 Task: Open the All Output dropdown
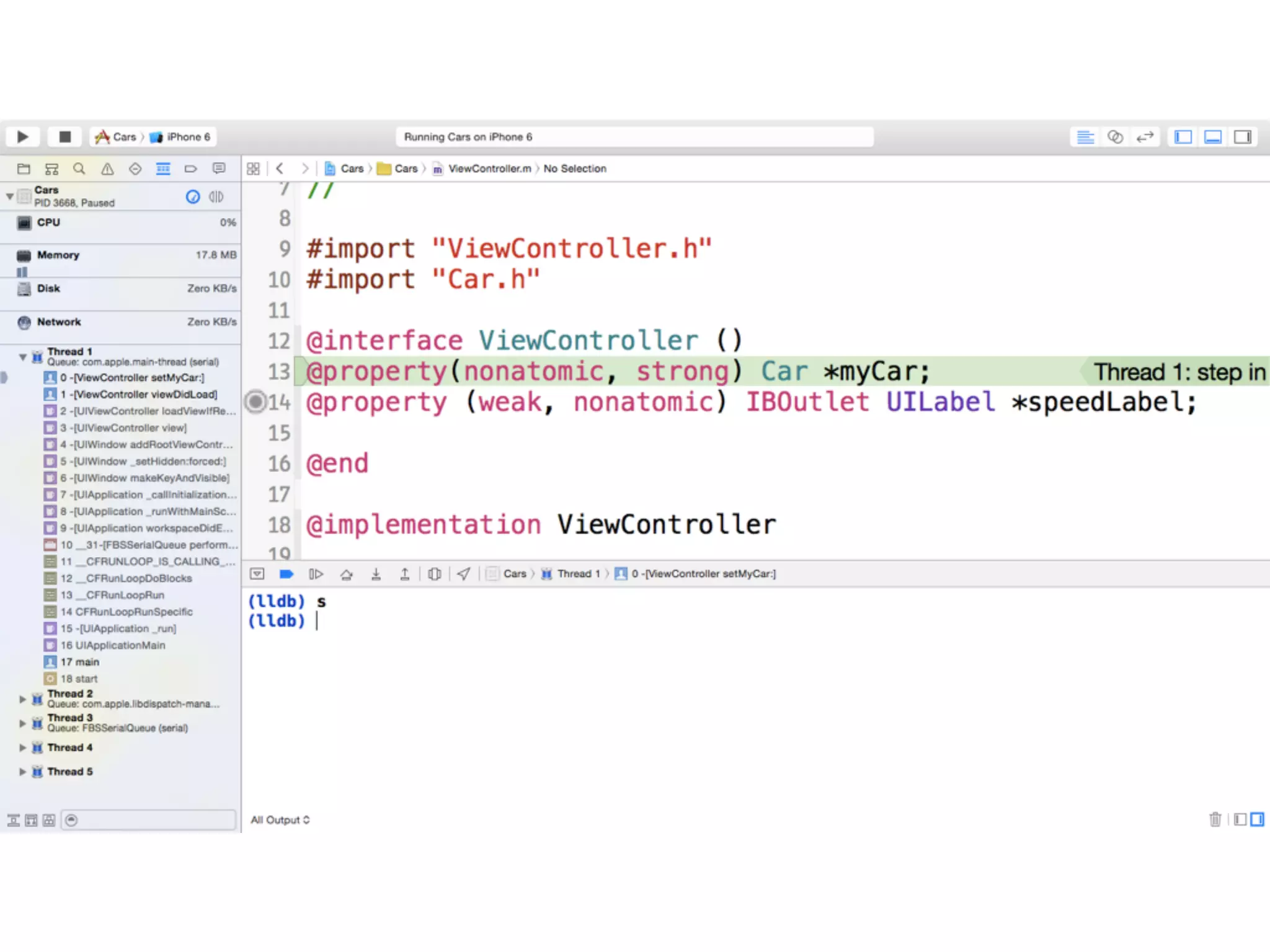pyautogui.click(x=280, y=820)
